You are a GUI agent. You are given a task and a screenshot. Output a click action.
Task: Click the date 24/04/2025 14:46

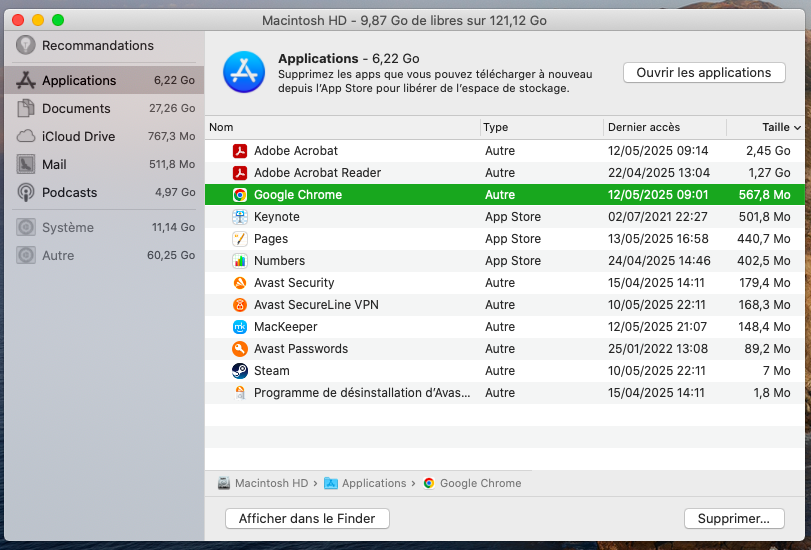[x=659, y=261]
